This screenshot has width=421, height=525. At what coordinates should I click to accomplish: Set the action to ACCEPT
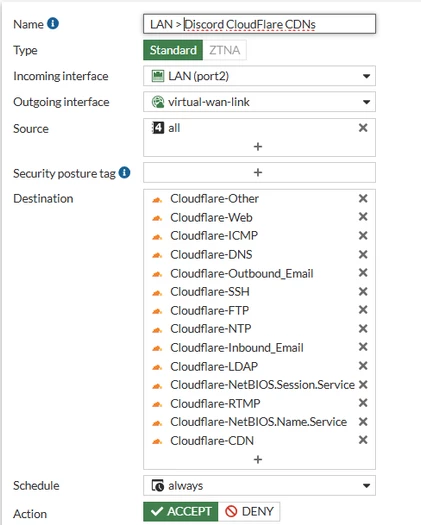[x=181, y=511]
